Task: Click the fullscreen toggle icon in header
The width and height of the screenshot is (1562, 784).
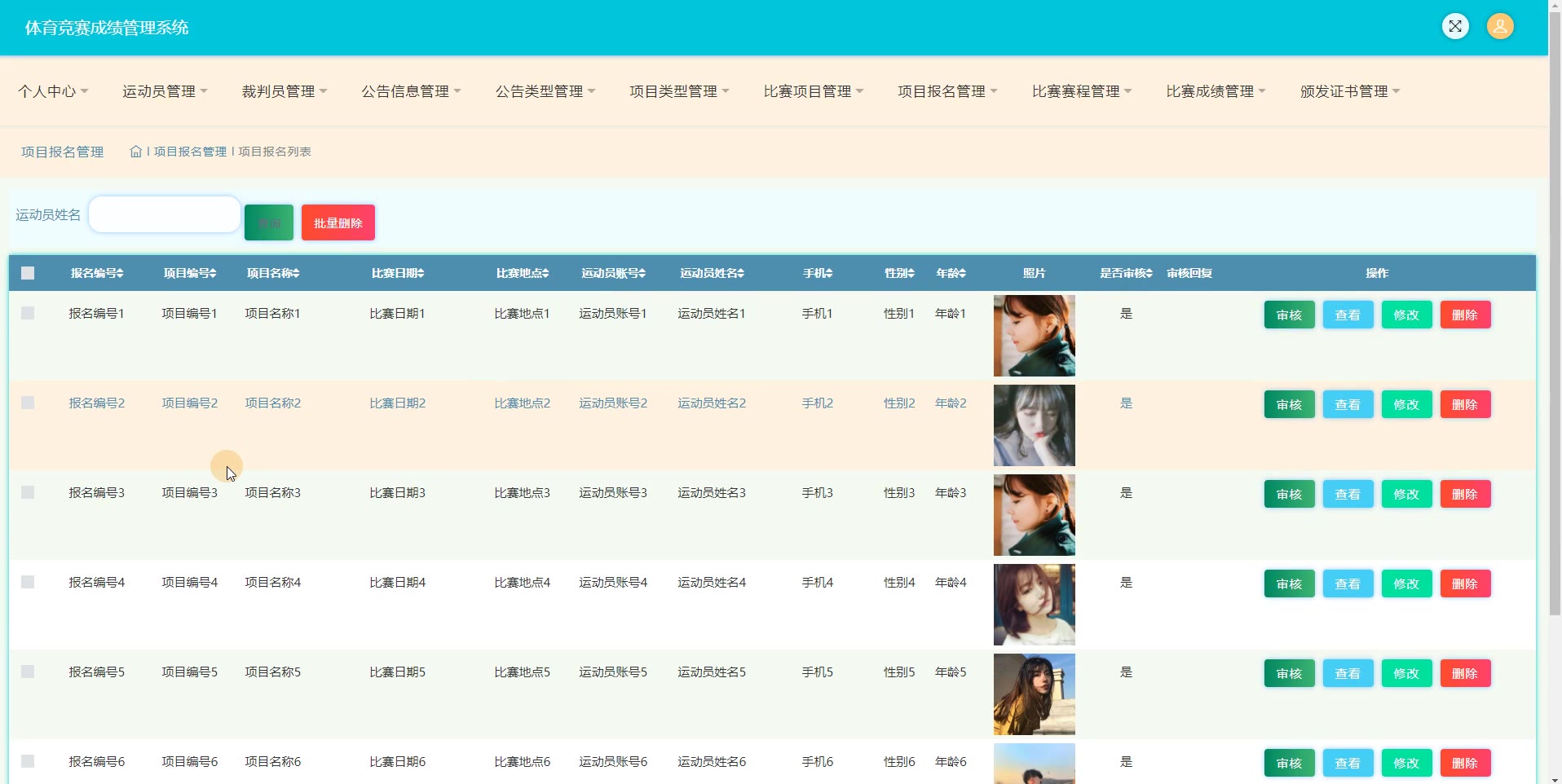Action: [x=1455, y=27]
